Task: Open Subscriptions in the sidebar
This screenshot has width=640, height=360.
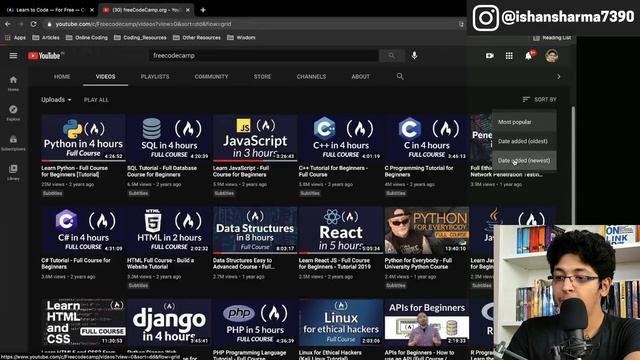Action: coord(13,142)
